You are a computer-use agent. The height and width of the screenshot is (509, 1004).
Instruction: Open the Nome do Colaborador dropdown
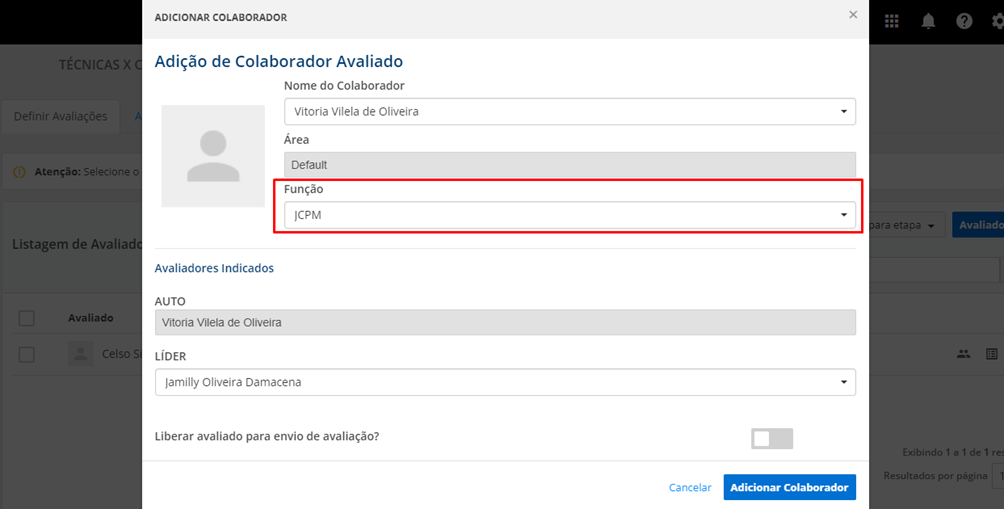(x=569, y=111)
